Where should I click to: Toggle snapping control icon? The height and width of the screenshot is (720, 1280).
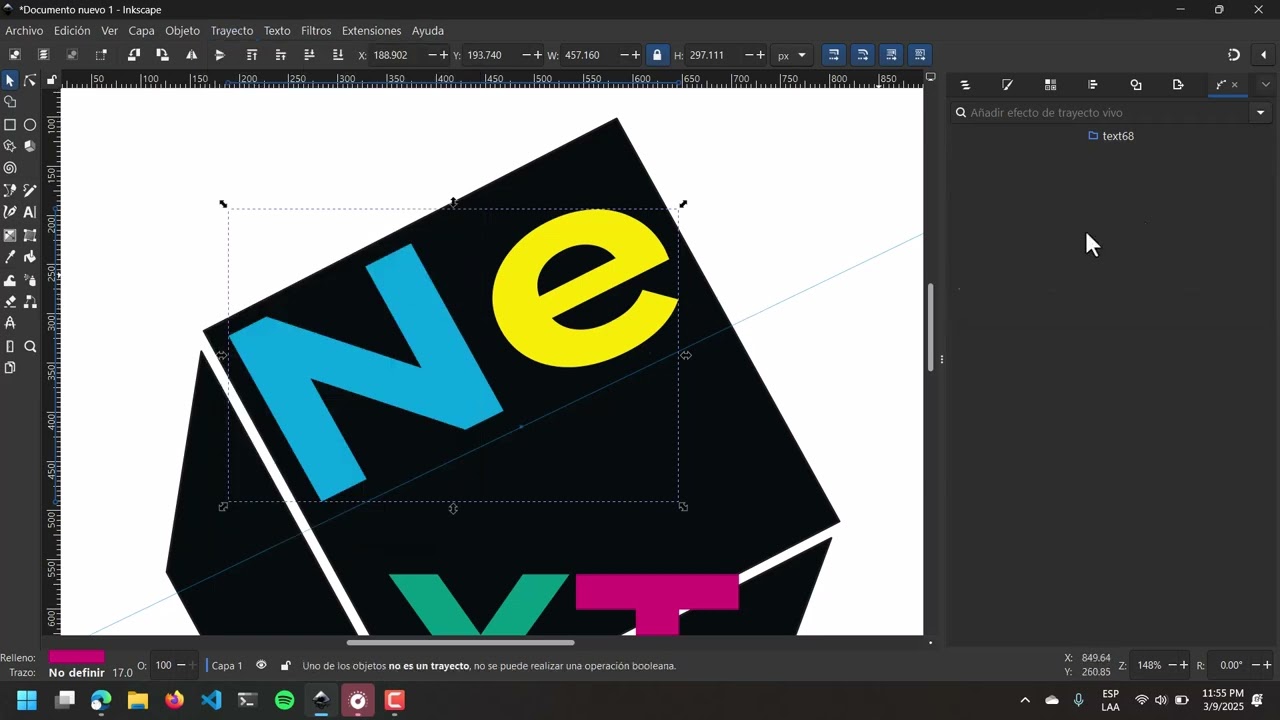(x=1234, y=55)
